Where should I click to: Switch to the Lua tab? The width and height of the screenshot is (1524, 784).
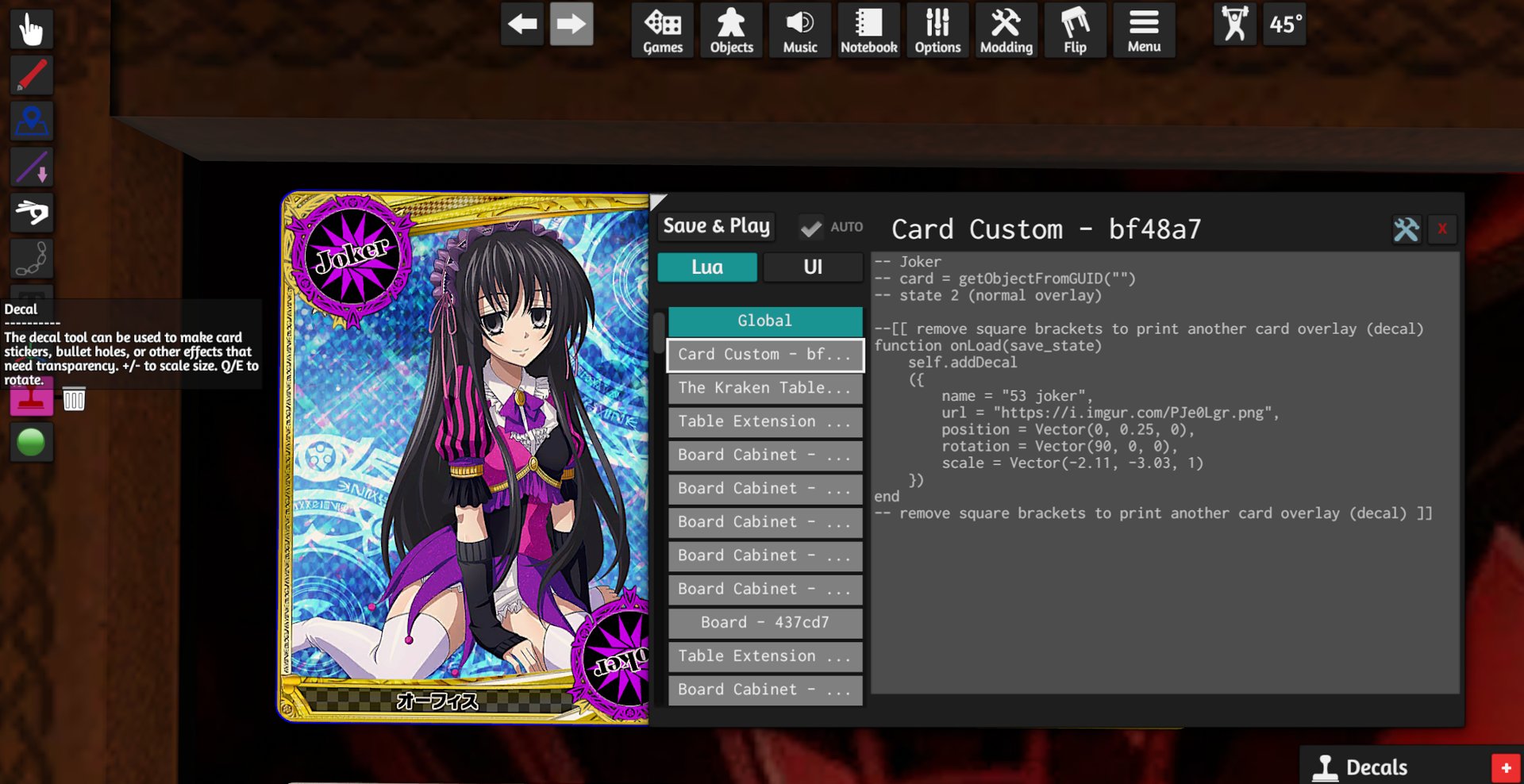coord(707,267)
